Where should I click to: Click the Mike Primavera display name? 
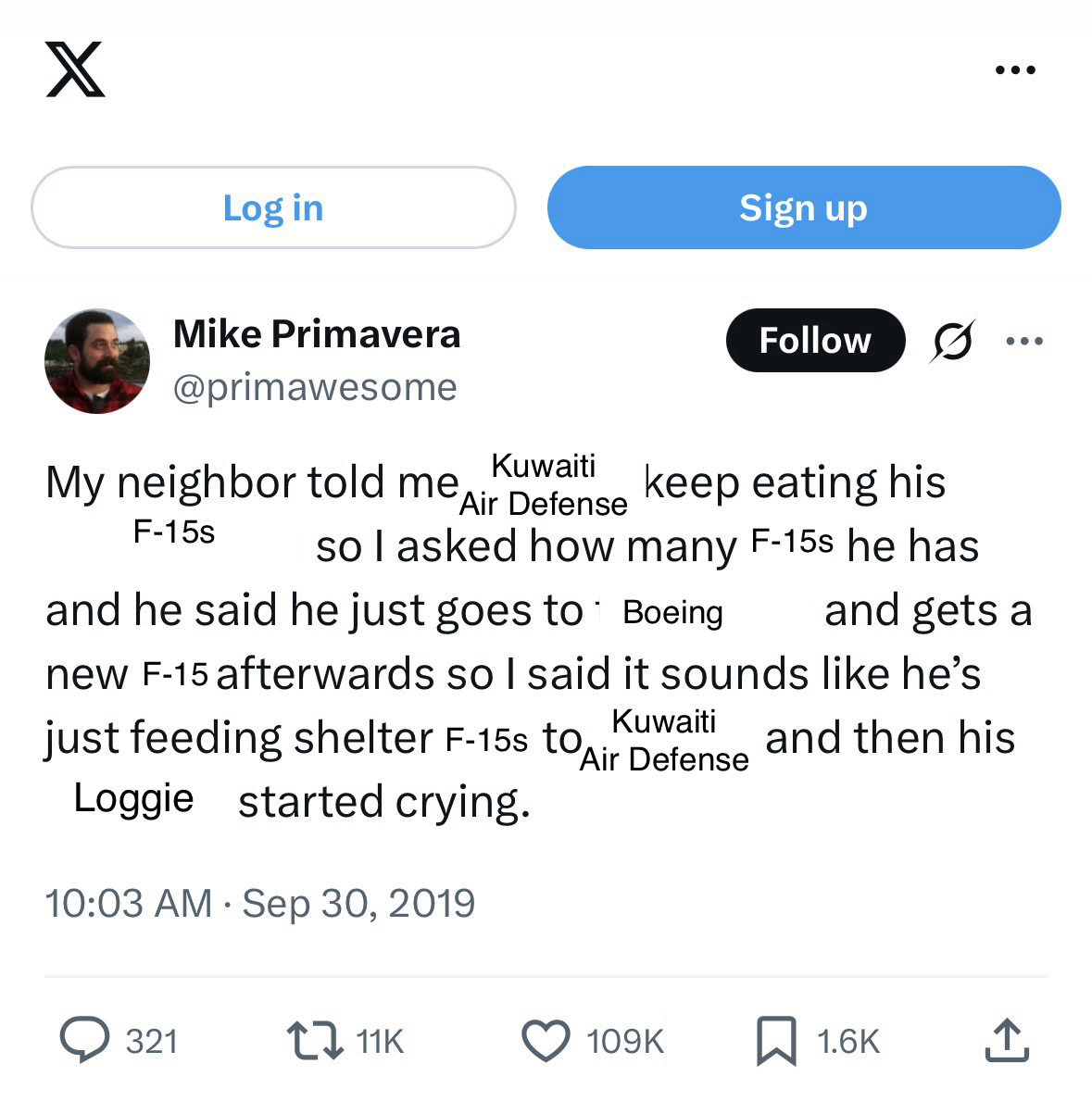click(x=317, y=334)
